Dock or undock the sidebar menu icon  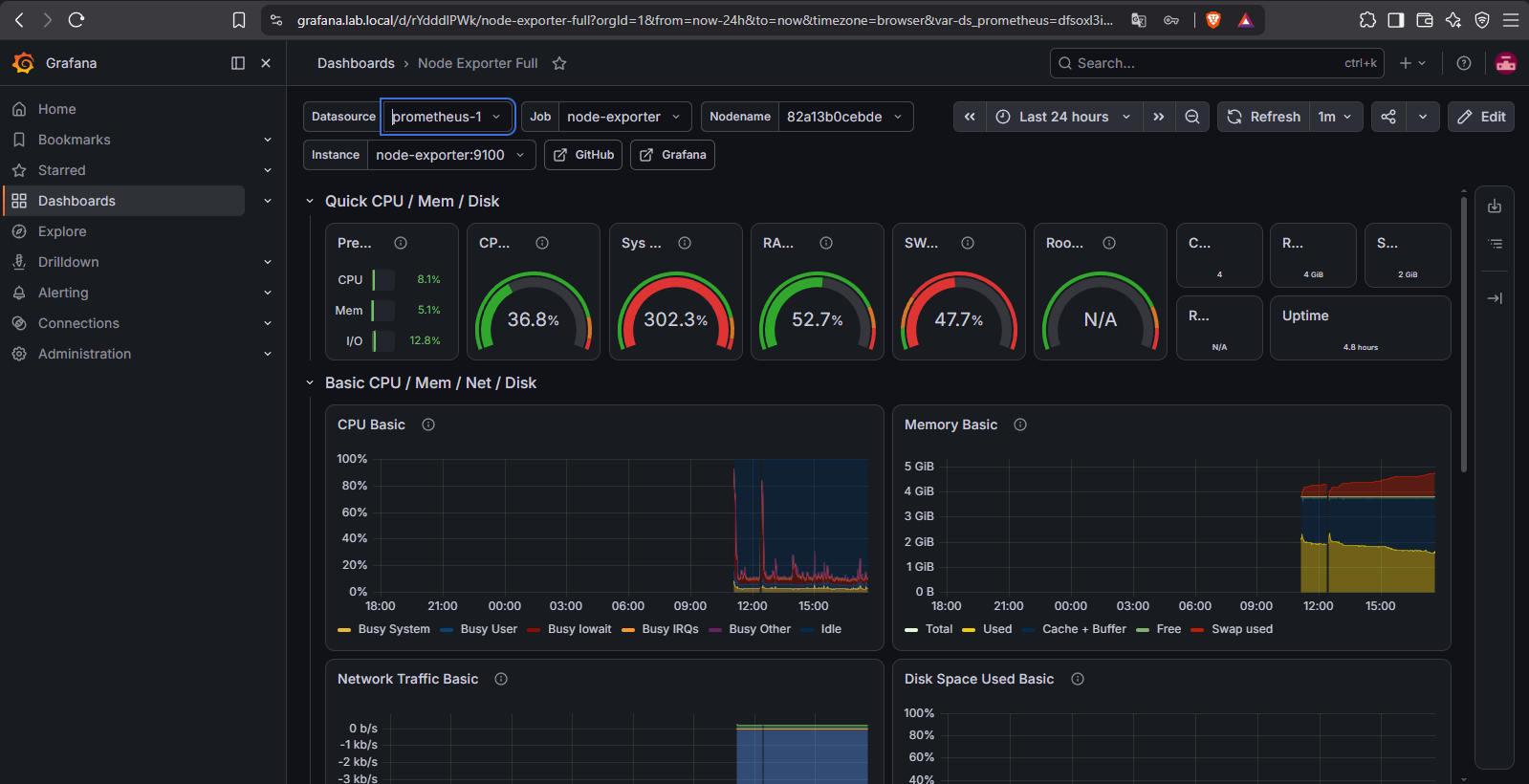[x=238, y=63]
